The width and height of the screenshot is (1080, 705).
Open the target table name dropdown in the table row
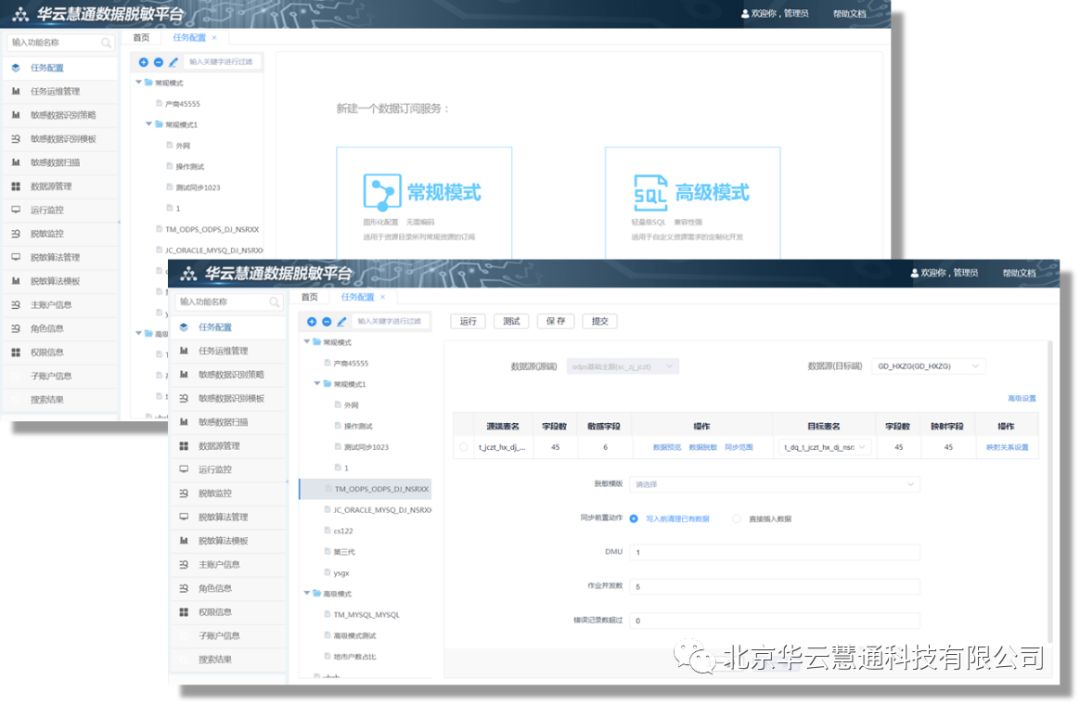click(x=824, y=448)
